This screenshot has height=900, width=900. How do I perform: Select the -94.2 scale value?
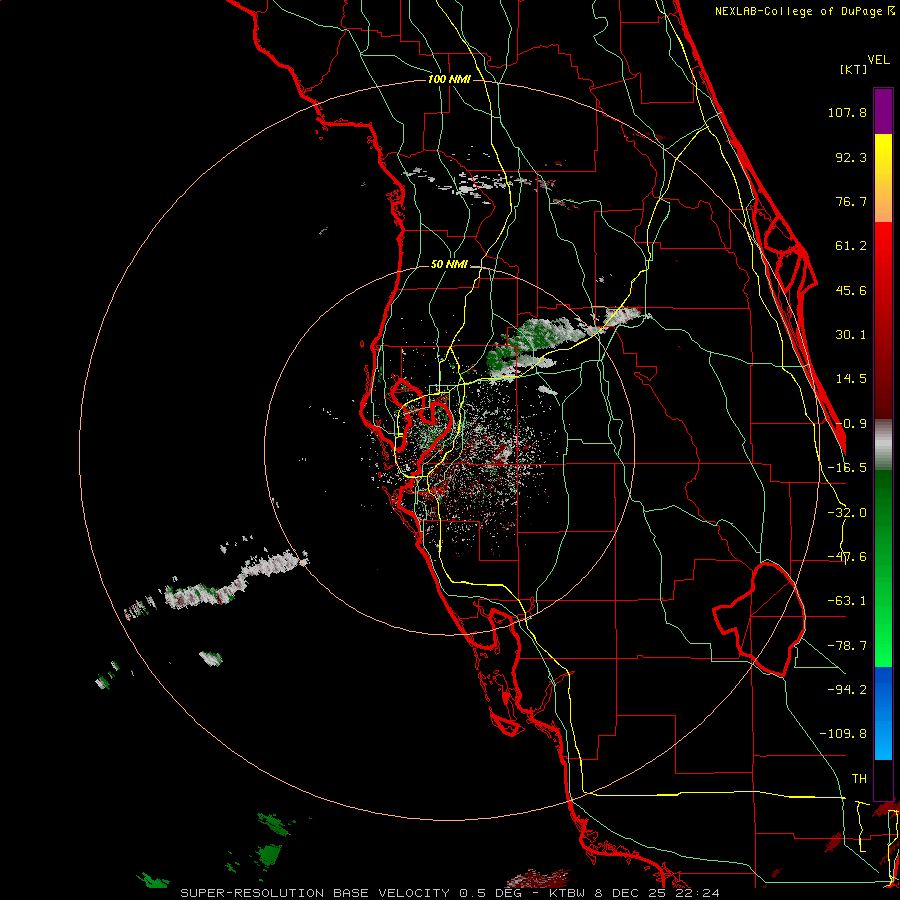(x=847, y=690)
